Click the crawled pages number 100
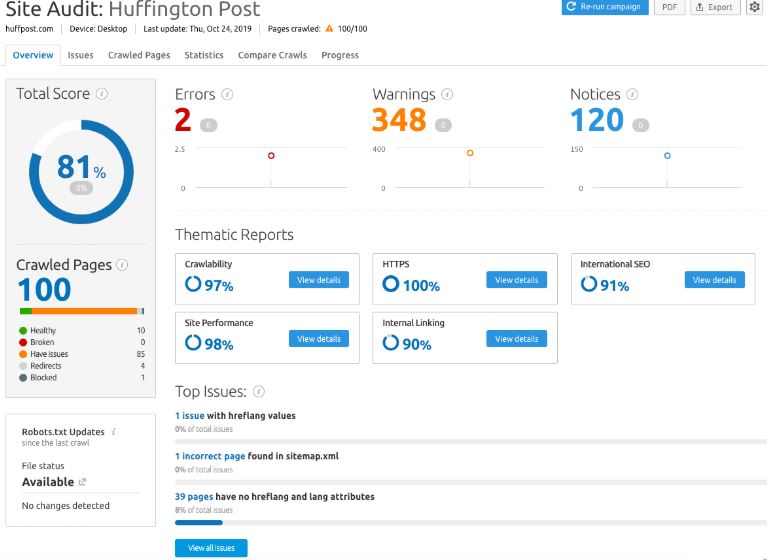The width and height of the screenshot is (767, 560). pyautogui.click(x=44, y=289)
